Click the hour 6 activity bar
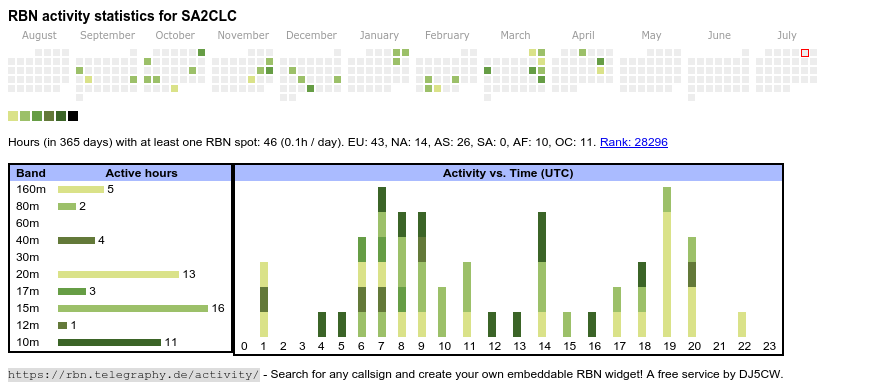This screenshot has width=870, height=390. coord(362,287)
